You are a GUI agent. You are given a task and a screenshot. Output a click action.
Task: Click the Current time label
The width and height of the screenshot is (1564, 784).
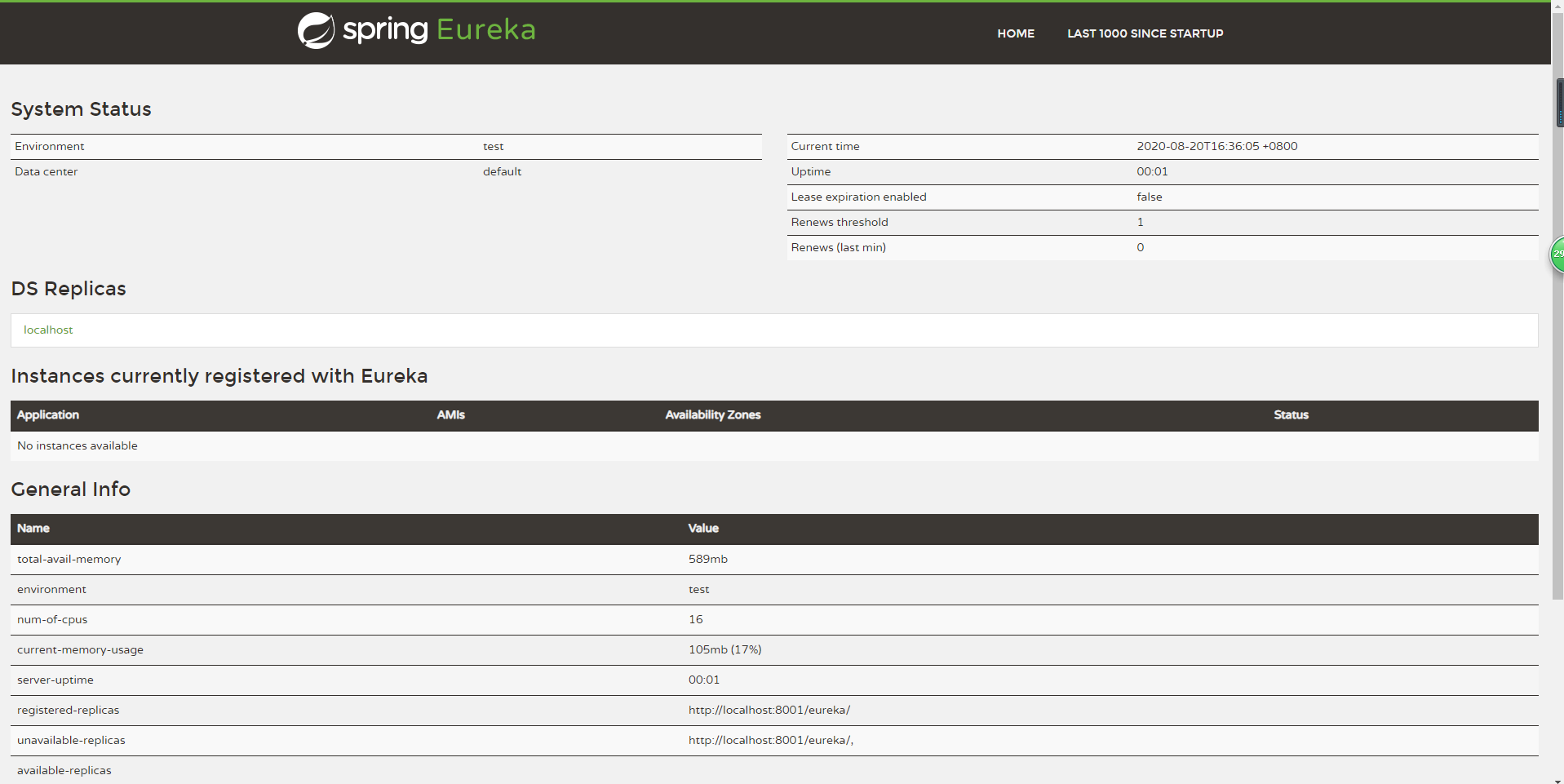pyautogui.click(x=825, y=146)
